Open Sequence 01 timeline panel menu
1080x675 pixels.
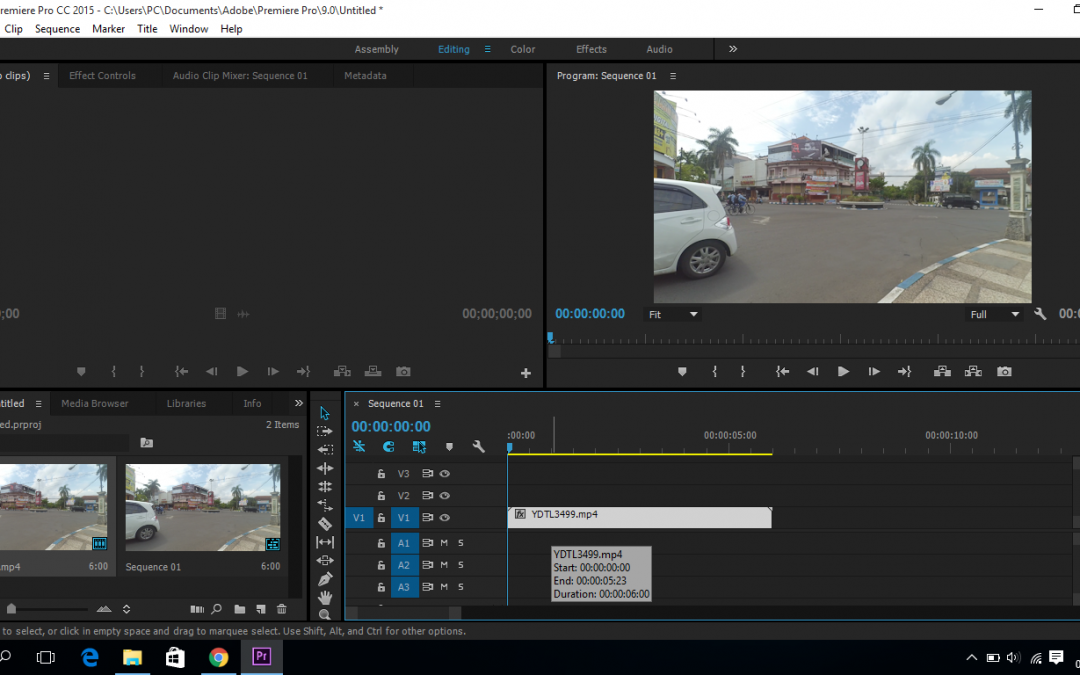click(x=437, y=404)
